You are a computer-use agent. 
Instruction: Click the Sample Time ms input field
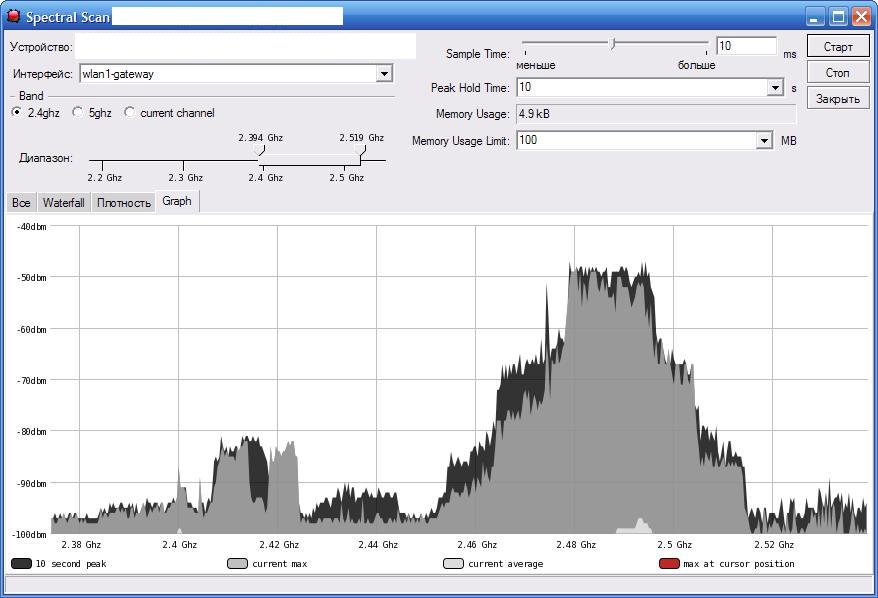(x=746, y=46)
